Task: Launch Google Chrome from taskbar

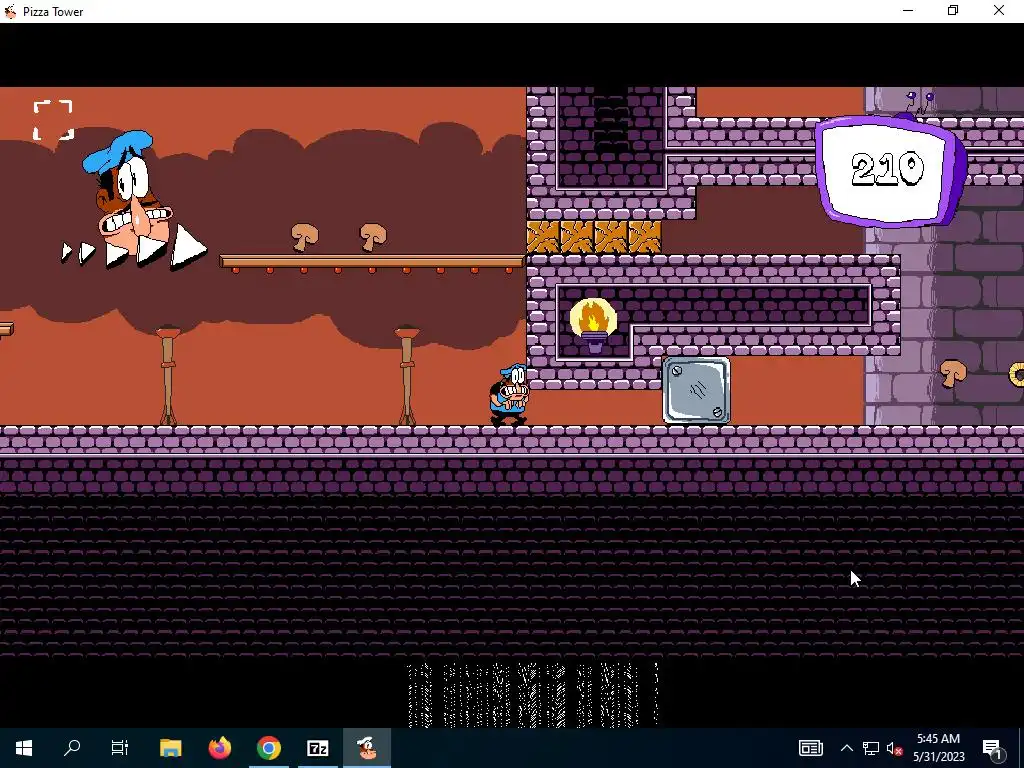Action: [268, 748]
